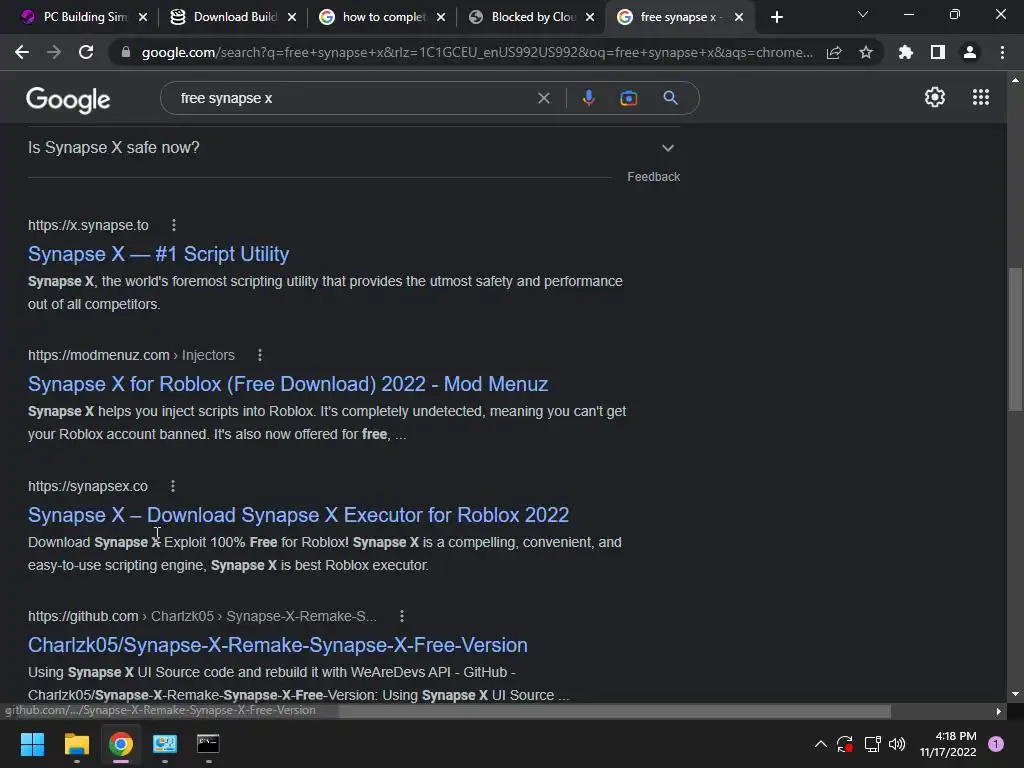This screenshot has width=1024, height=768.
Task: Close the PC Building Sim tab
Action: pos(143,17)
